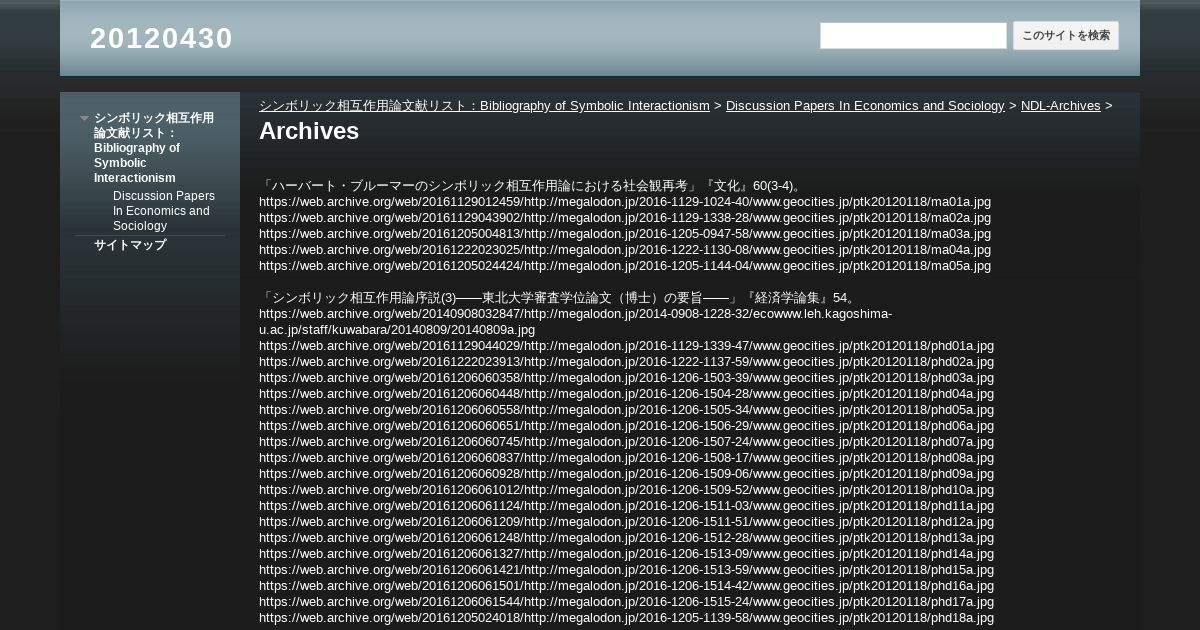This screenshot has width=1200, height=630.
Task: Click the archive URL ending phd11a.jpg
Action: [626, 506]
